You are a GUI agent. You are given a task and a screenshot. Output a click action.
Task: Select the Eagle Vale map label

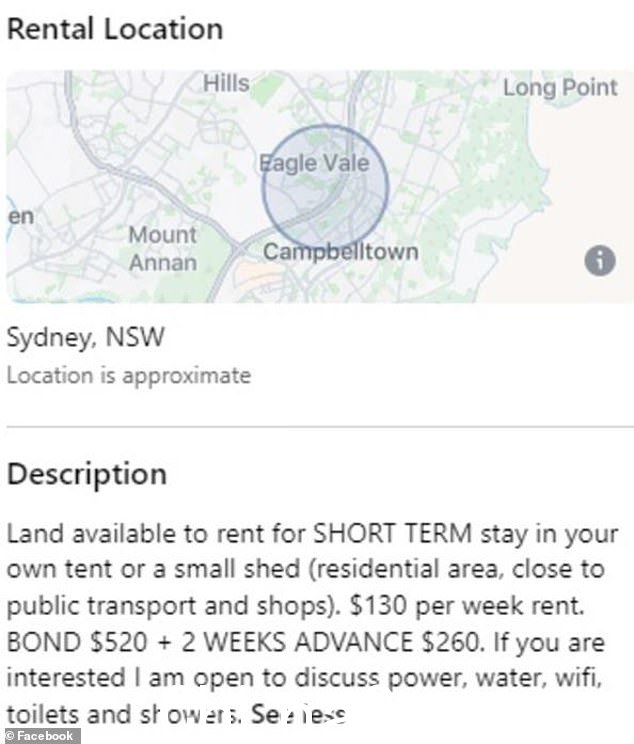[315, 163]
